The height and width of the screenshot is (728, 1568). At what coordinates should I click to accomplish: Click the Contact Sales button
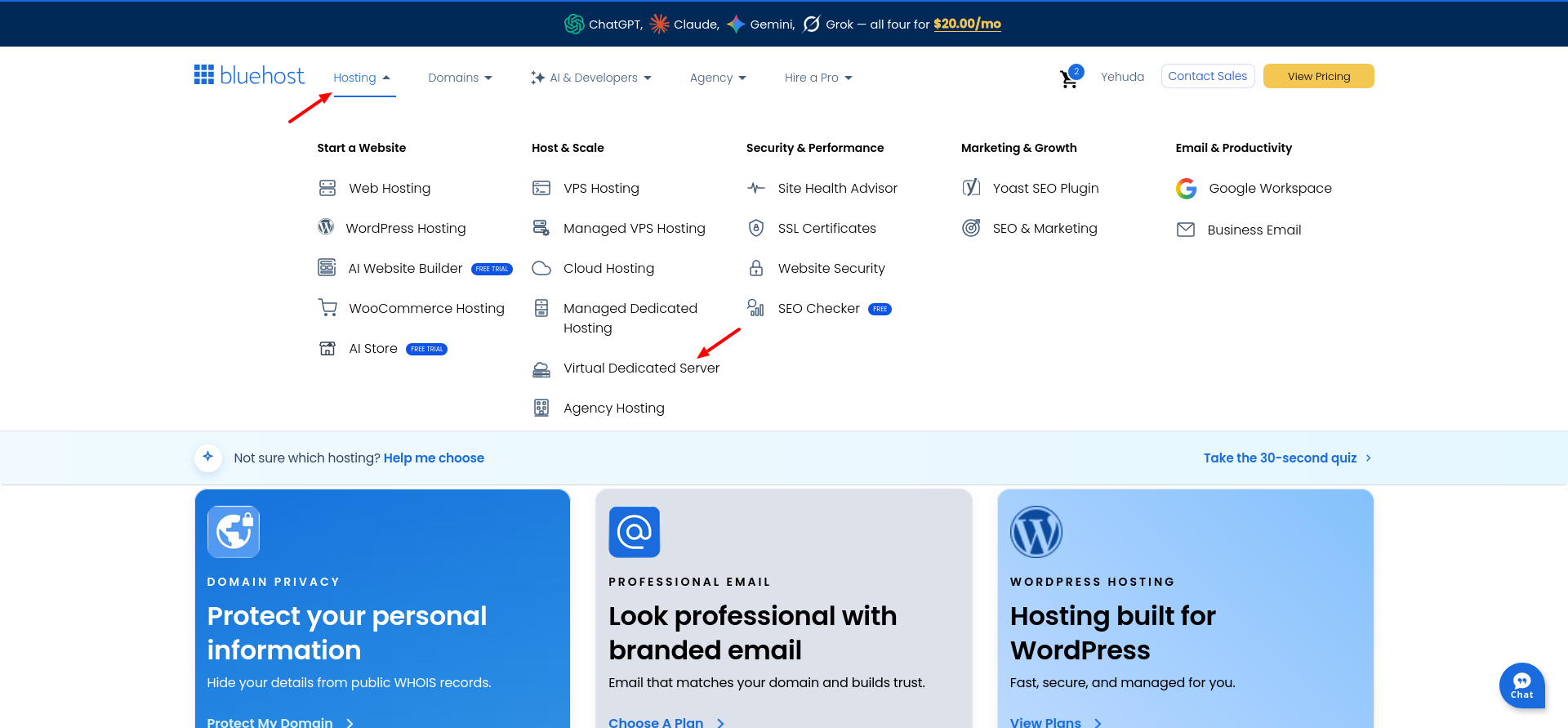pyautogui.click(x=1207, y=76)
